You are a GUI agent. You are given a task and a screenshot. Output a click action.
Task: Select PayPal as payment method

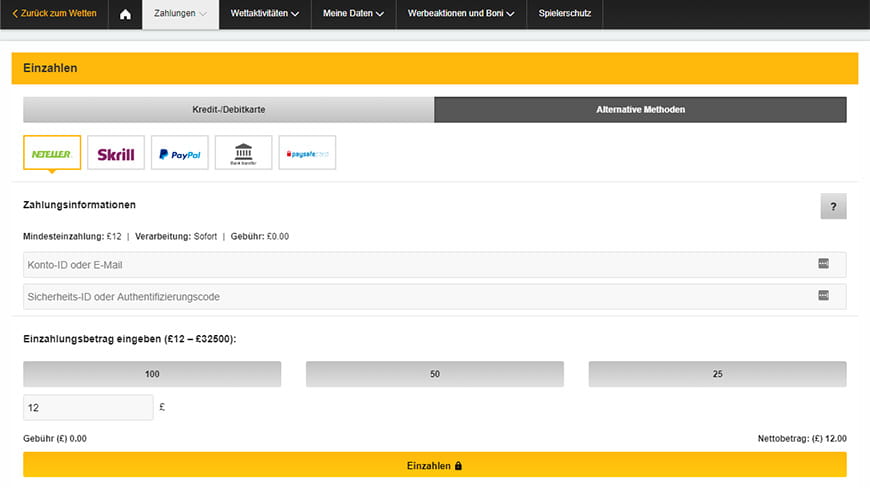pos(180,153)
